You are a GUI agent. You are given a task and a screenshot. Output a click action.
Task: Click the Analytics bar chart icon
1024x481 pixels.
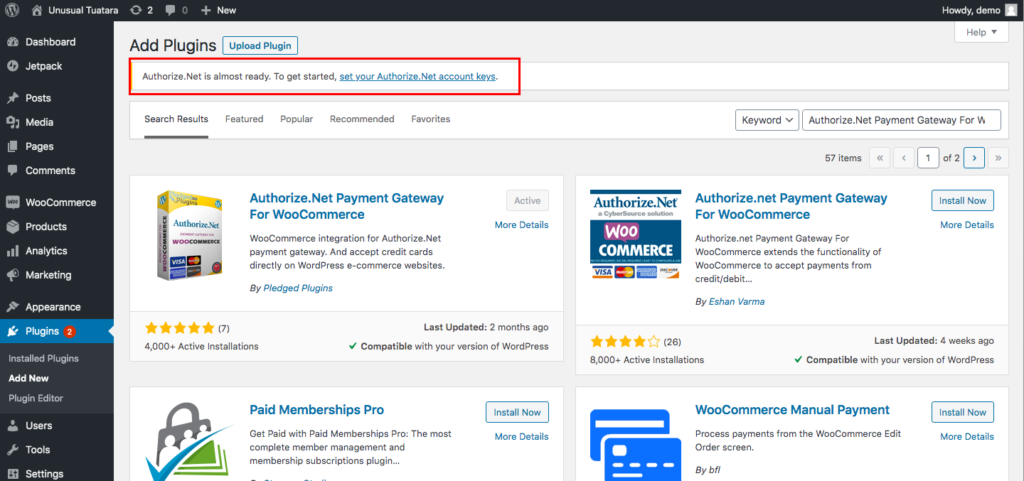(x=12, y=251)
